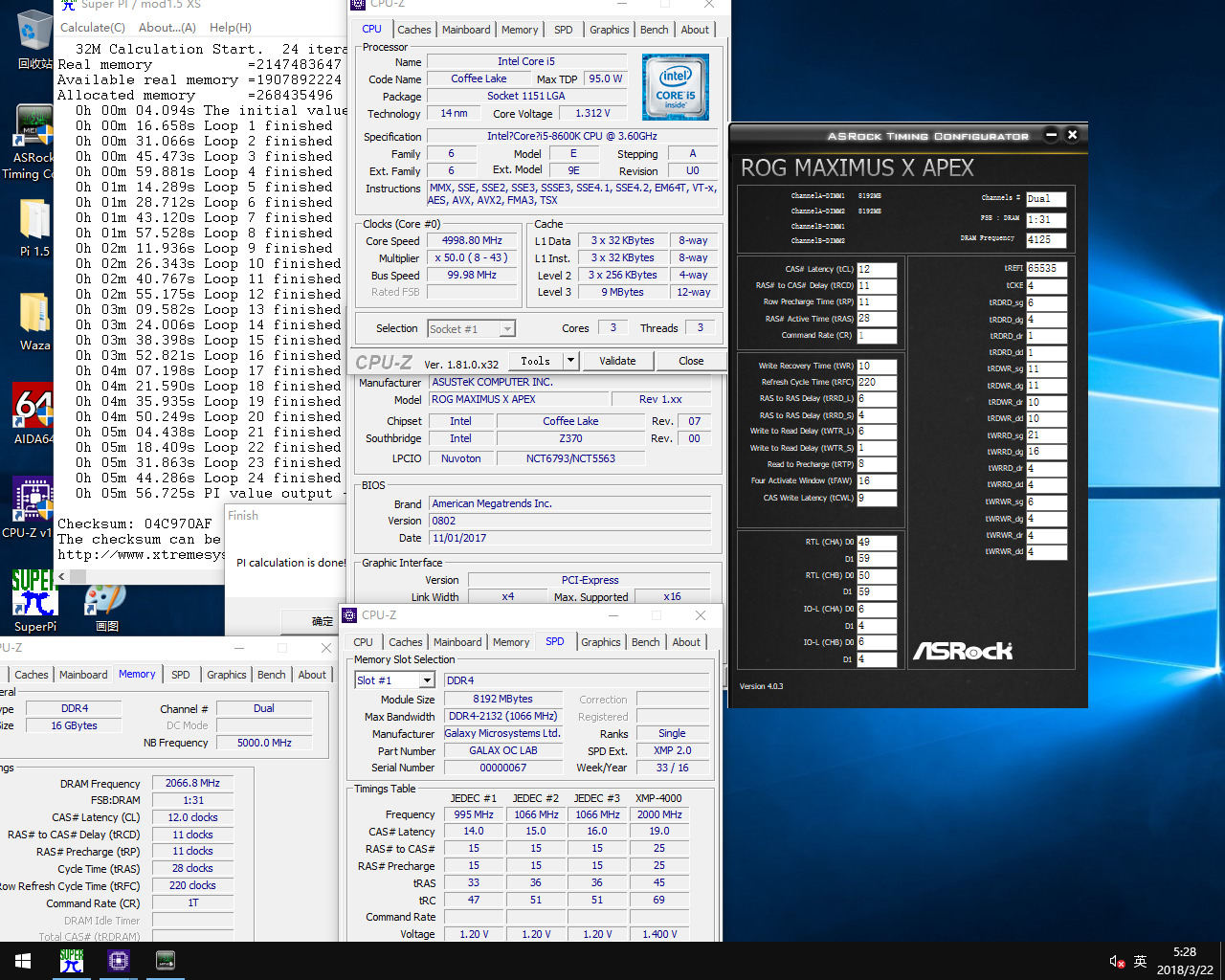The height and width of the screenshot is (980, 1225).
Task: Minimize the ASRock Timing Configurator
Action: tap(1051, 135)
